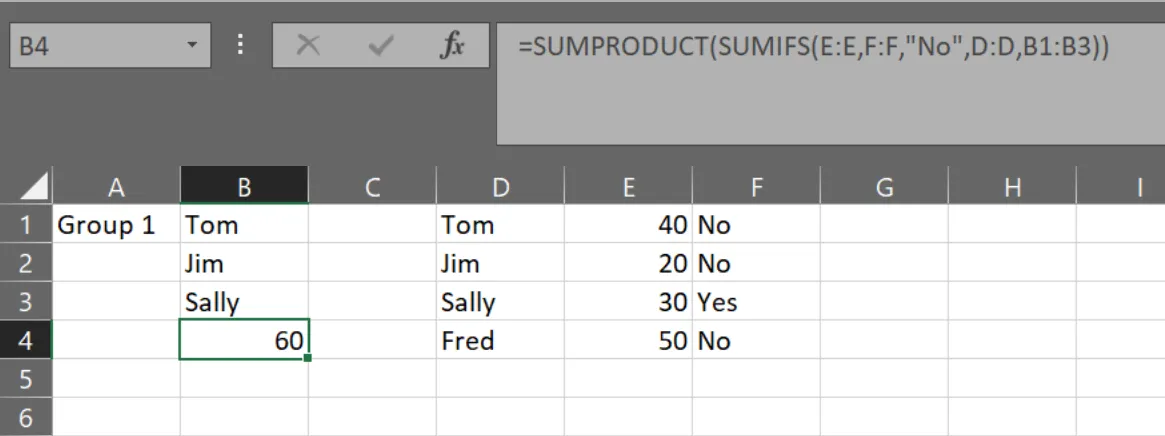Click cell E1 with value 40

coord(628,225)
